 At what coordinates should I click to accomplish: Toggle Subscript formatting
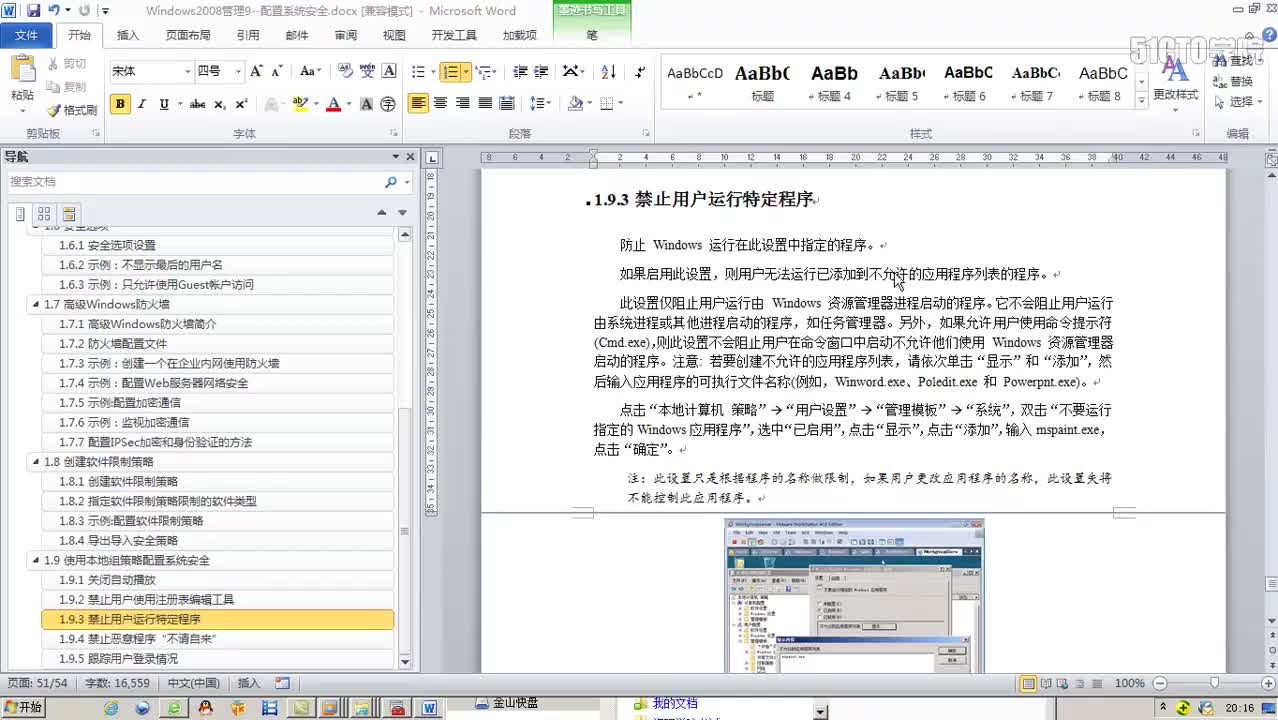point(220,104)
